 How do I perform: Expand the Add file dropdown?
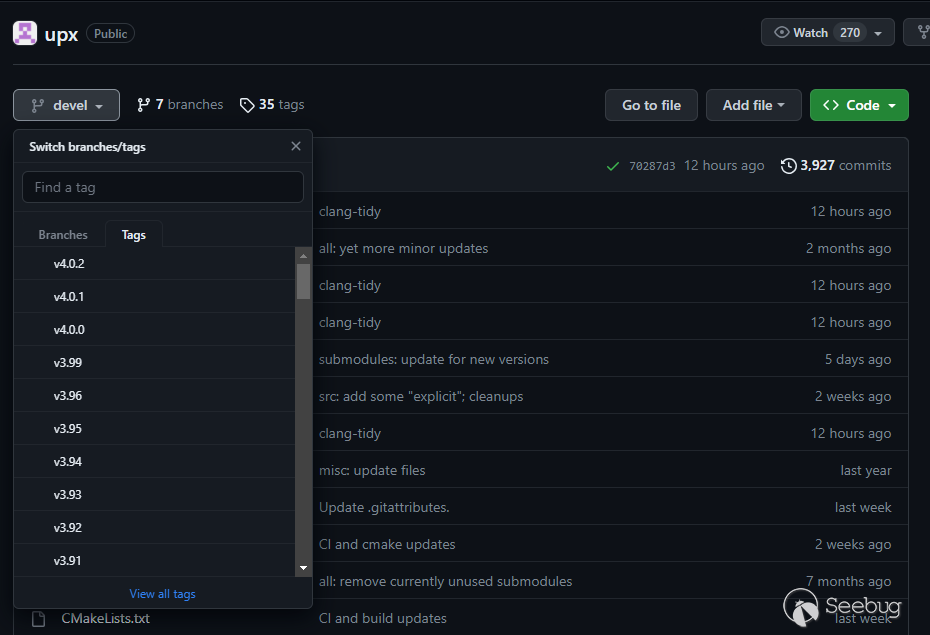tap(753, 105)
